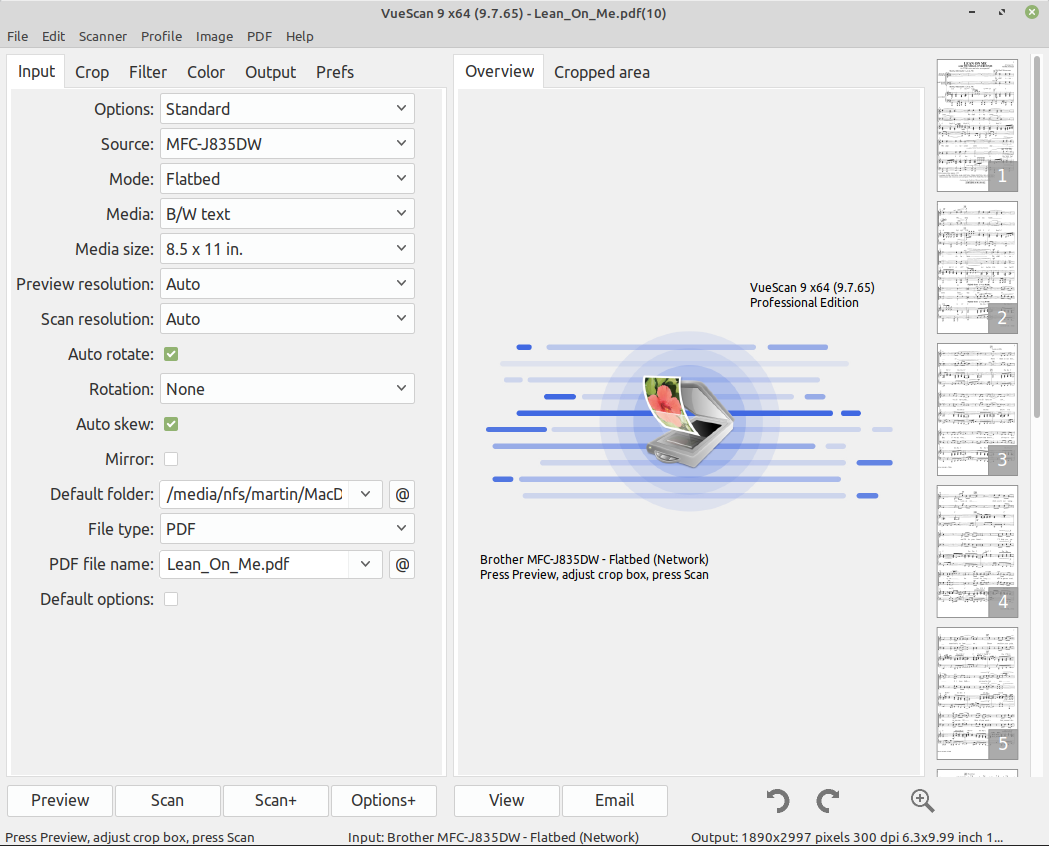Image resolution: width=1049 pixels, height=846 pixels.
Task: Click the @ button next to PDF file name
Action: [x=402, y=564]
